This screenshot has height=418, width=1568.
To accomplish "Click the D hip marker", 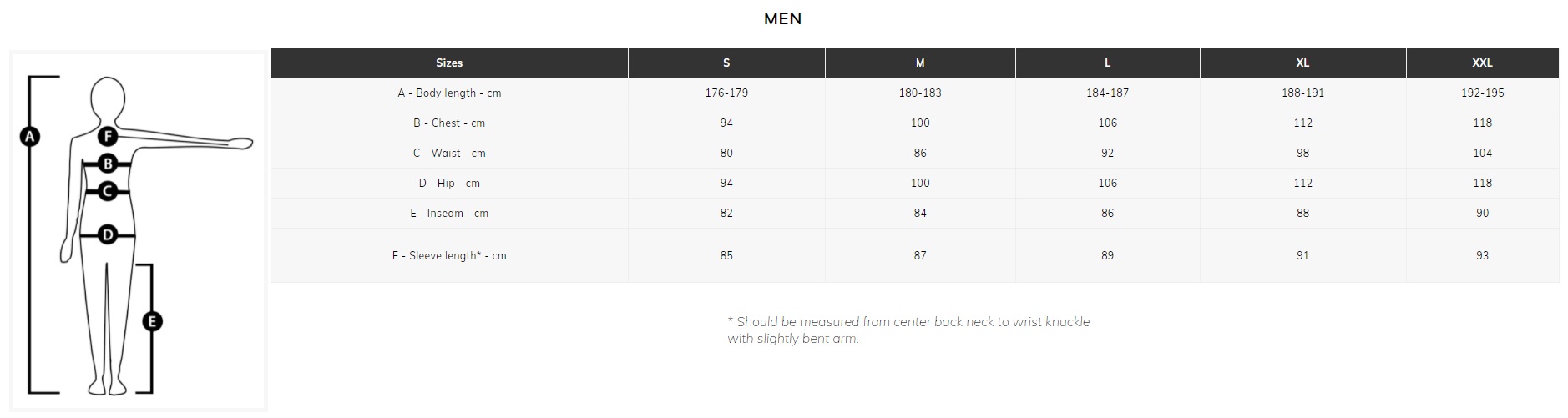I will pos(108,235).
